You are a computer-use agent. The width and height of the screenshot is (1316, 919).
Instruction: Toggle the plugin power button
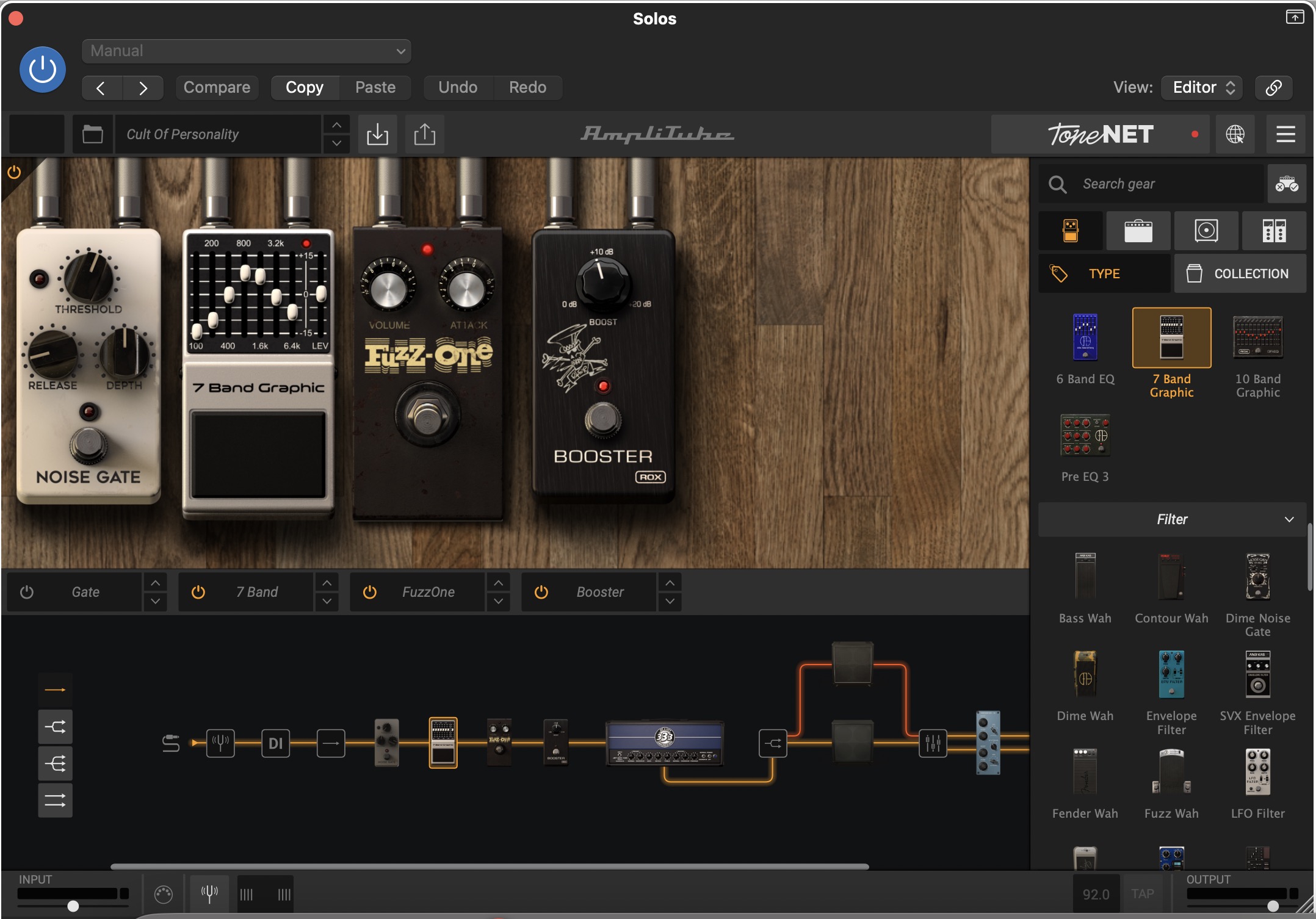coord(43,70)
